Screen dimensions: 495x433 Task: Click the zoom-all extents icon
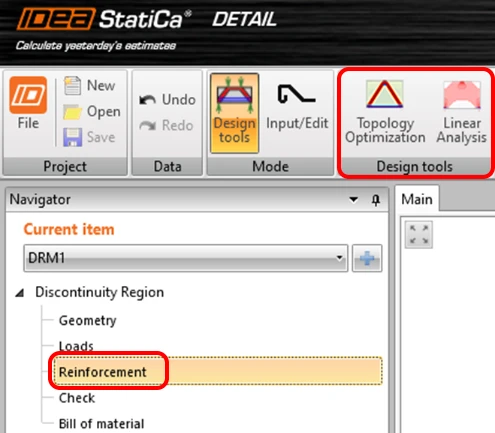coord(419,234)
